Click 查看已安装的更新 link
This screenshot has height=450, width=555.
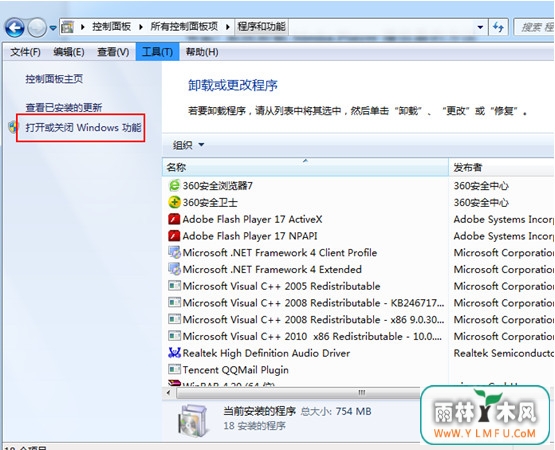(64, 107)
